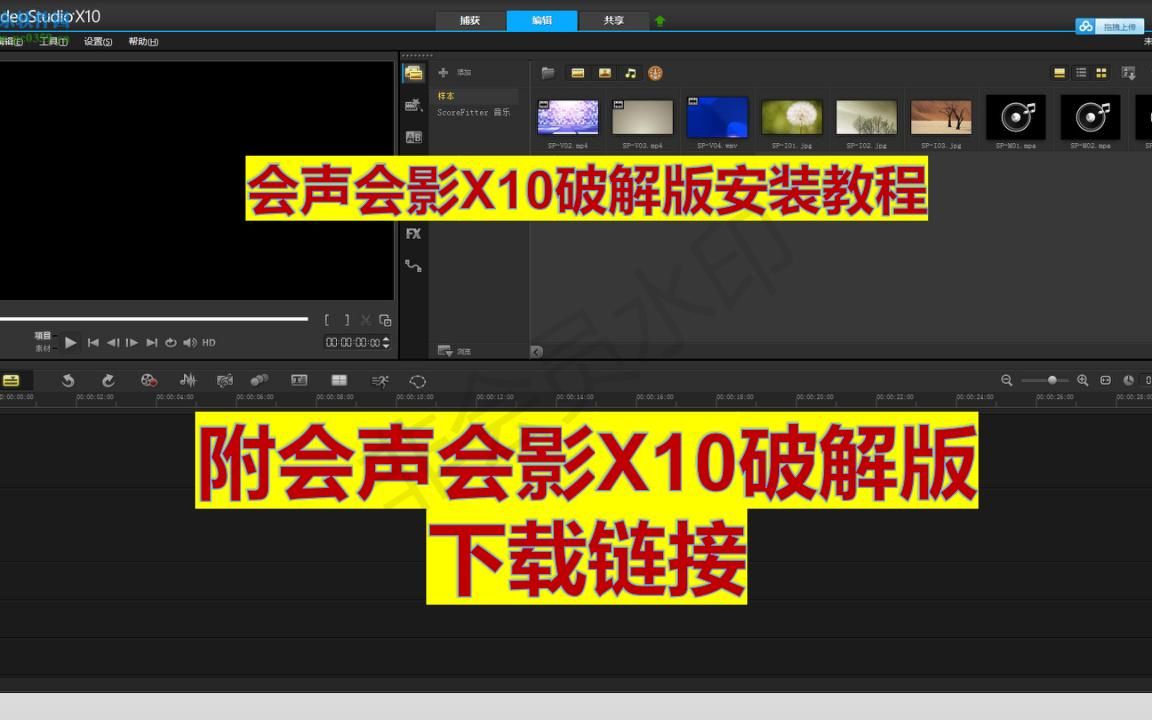Viewport: 1152px width, 720px height.
Task: Toggle show photos filter in library
Action: click(x=605, y=73)
